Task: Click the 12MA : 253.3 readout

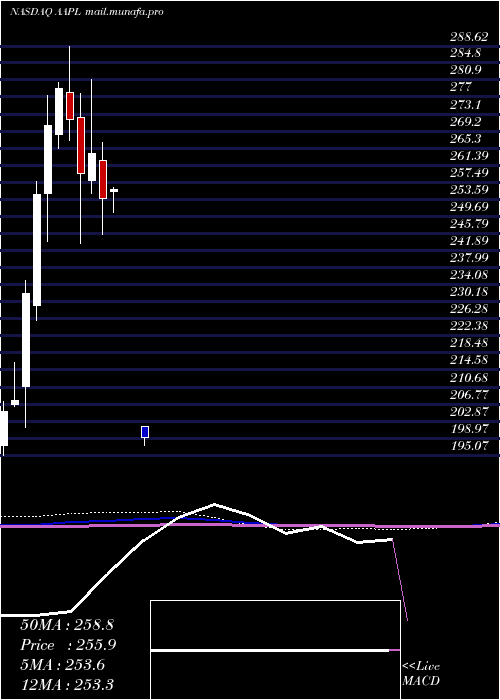Action: coord(66,684)
